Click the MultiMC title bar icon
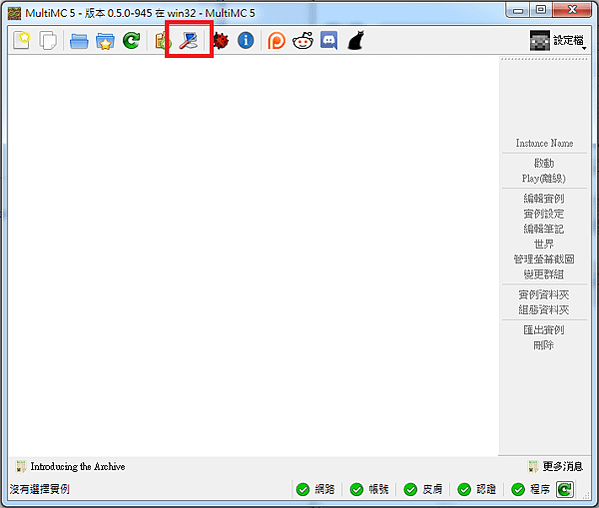The image size is (599, 508). tap(15, 13)
